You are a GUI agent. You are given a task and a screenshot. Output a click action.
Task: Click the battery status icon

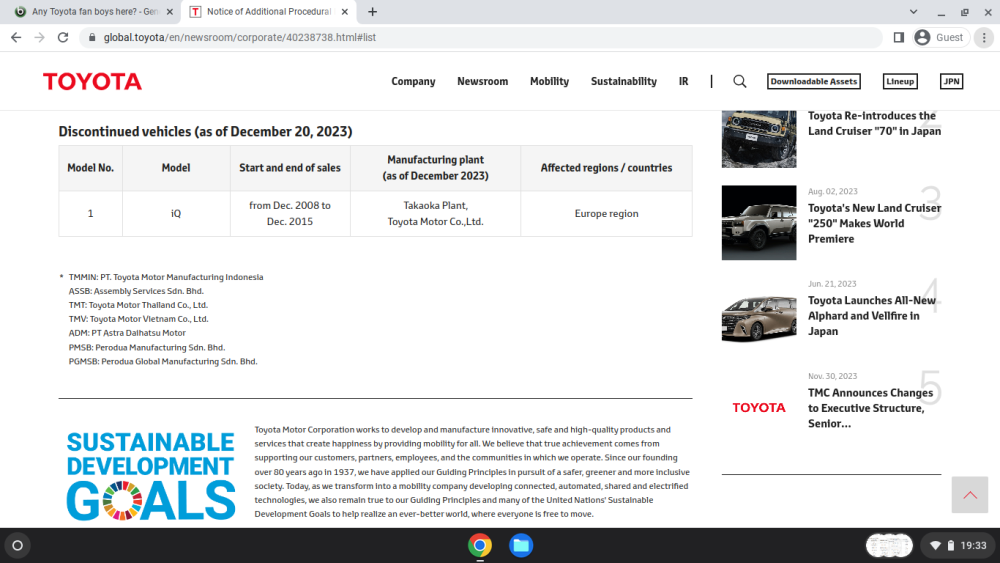pos(950,546)
